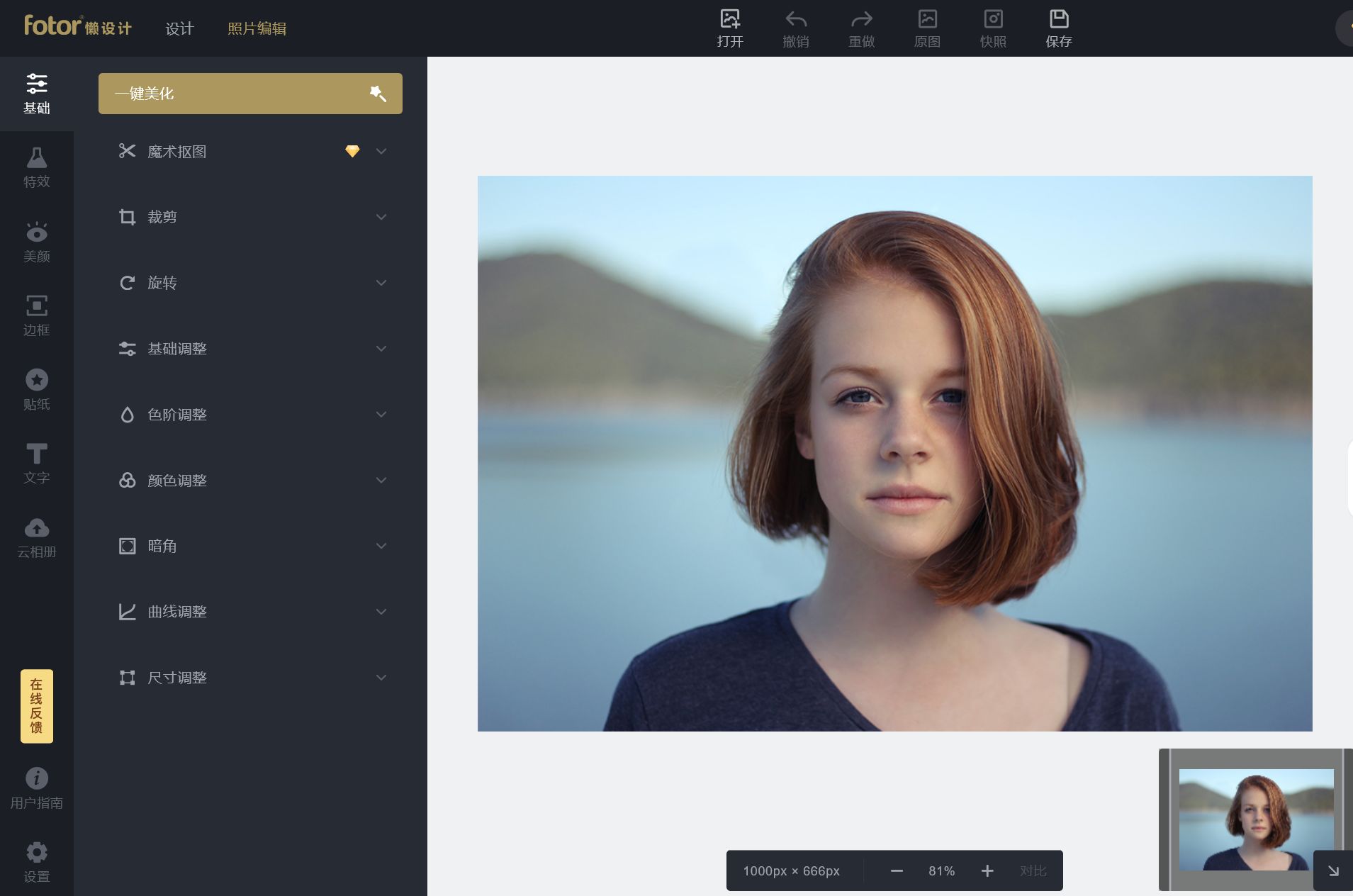
Task: Click the 重做 (Redo) arrow
Action: (862, 28)
